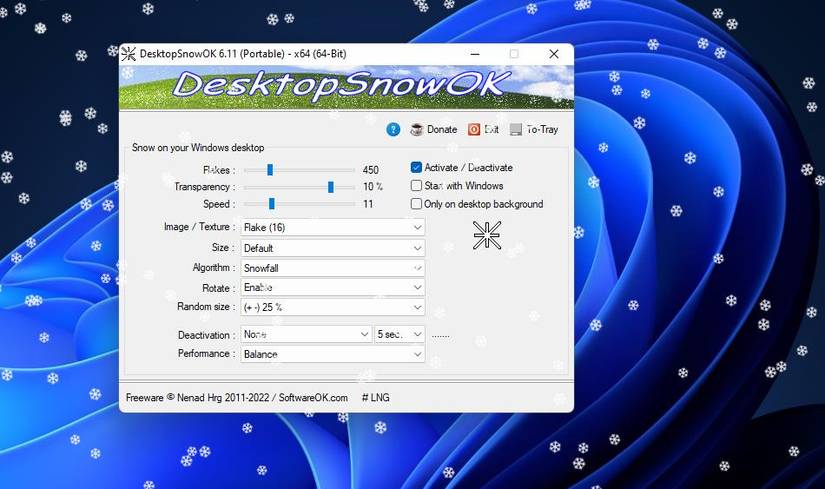Send the program To-Tray
Screen dimensions: 825x489
tap(542, 129)
